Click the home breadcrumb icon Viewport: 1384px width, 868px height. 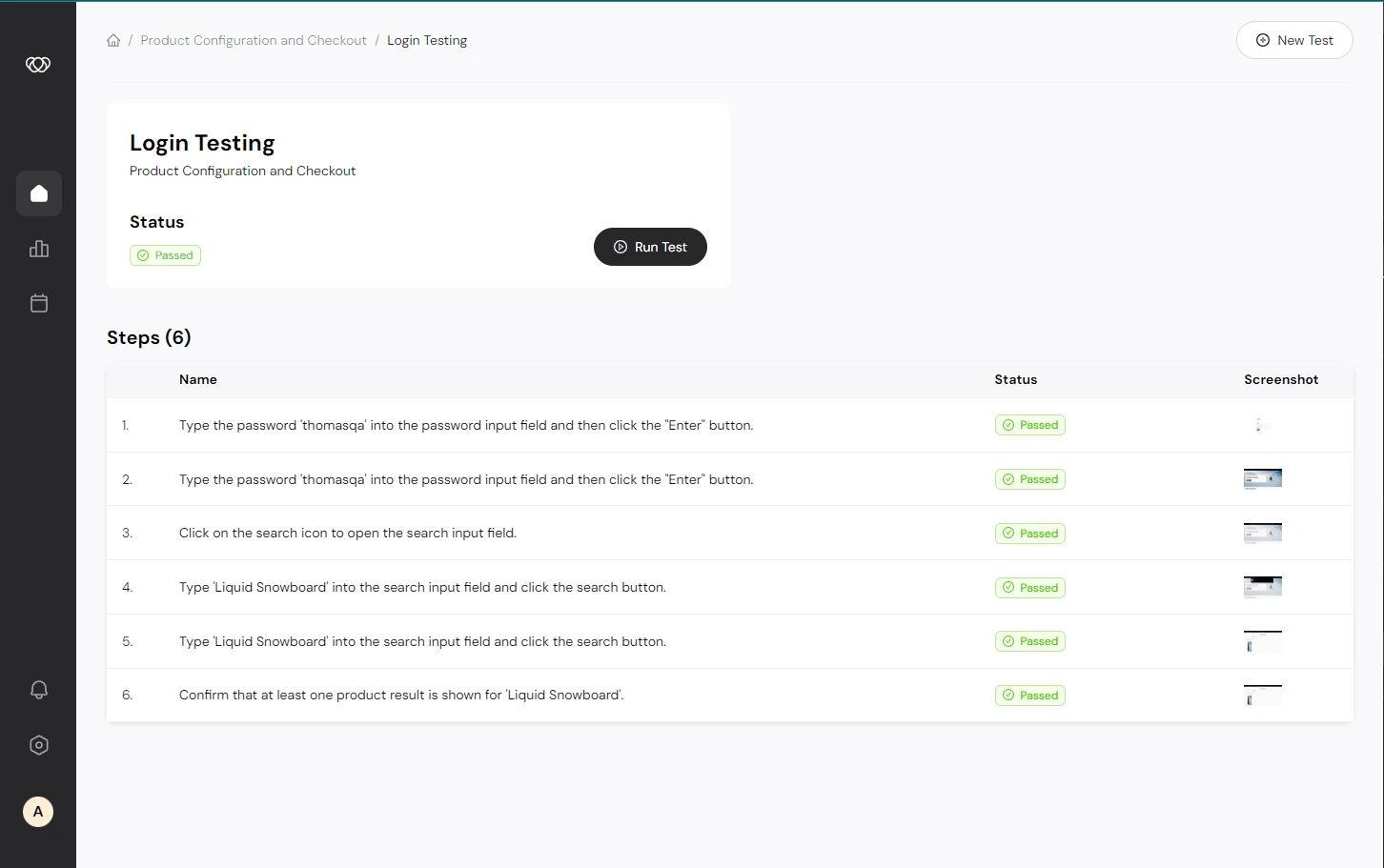point(113,40)
